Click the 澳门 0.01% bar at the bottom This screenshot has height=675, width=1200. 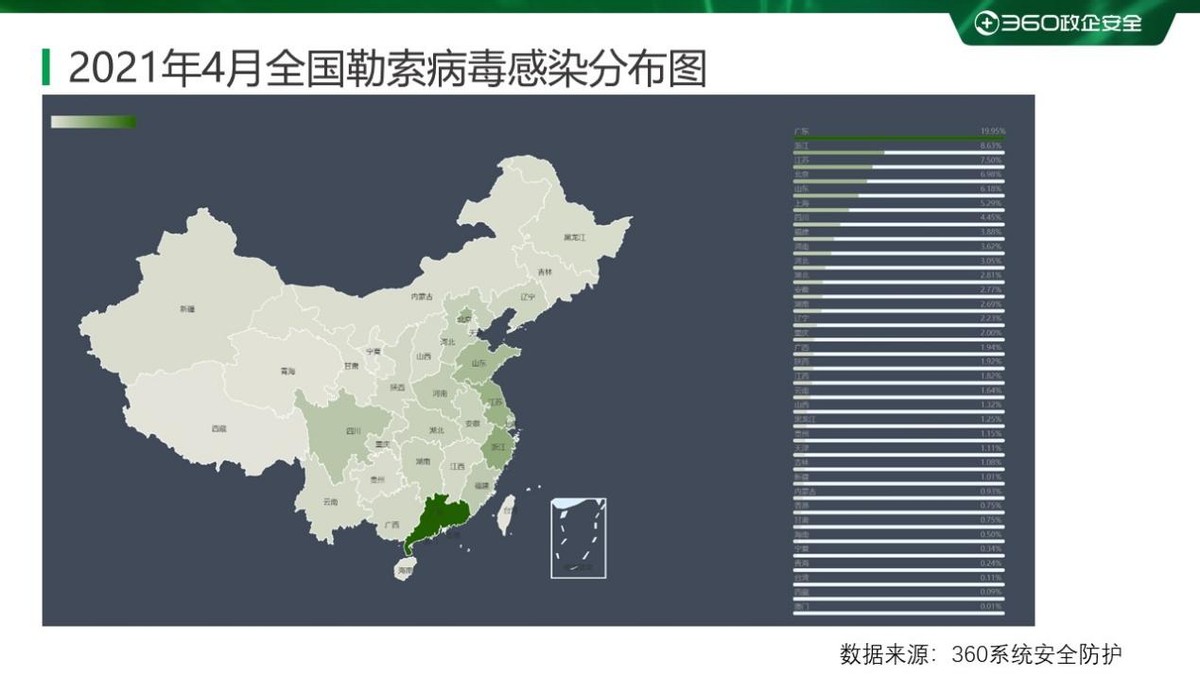[900, 608]
